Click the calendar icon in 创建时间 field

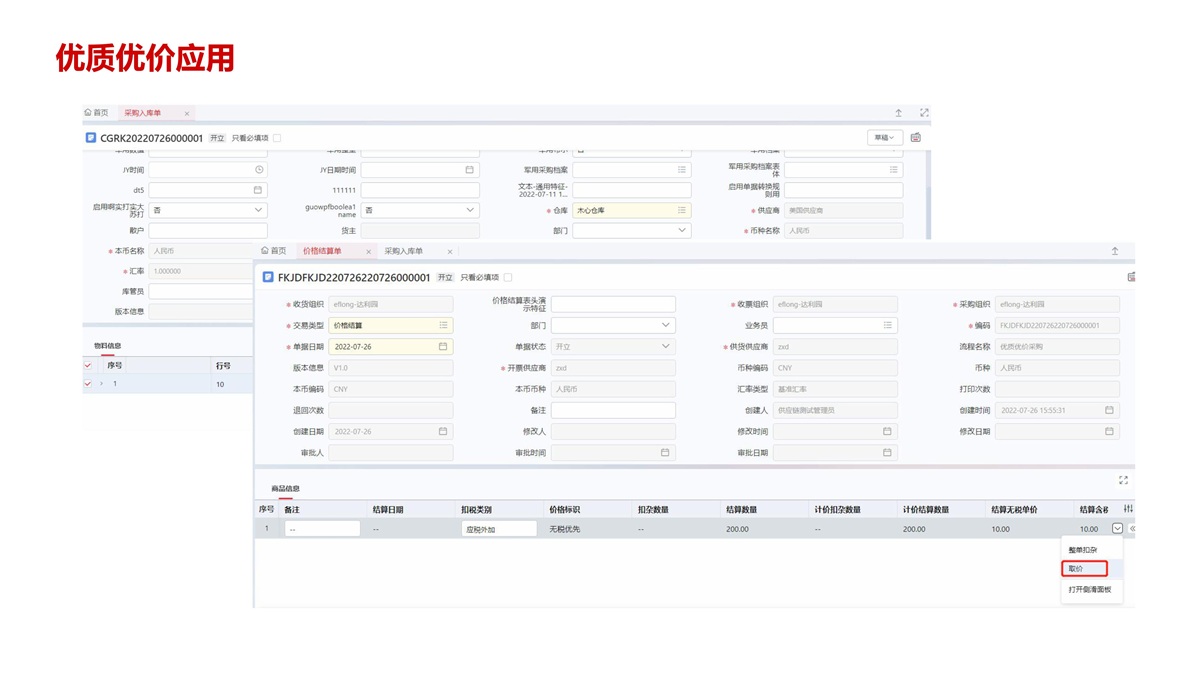click(x=1109, y=410)
